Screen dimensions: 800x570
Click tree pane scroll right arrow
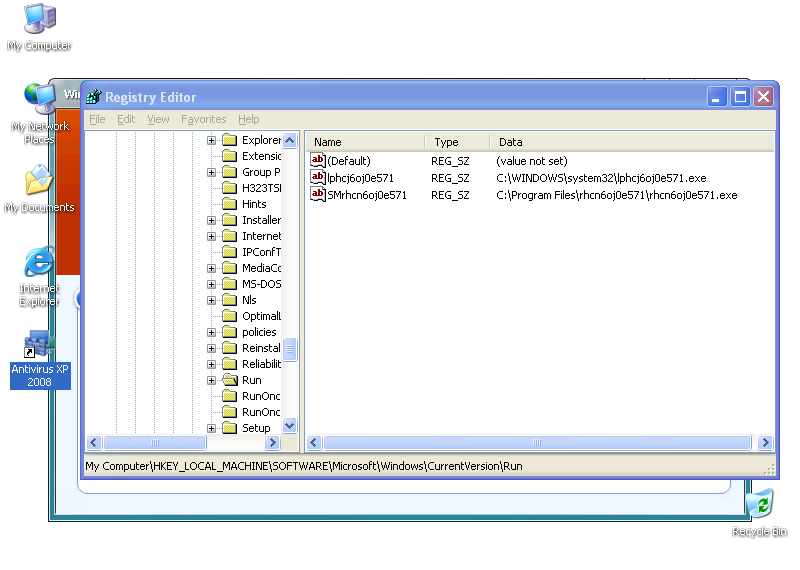click(272, 442)
